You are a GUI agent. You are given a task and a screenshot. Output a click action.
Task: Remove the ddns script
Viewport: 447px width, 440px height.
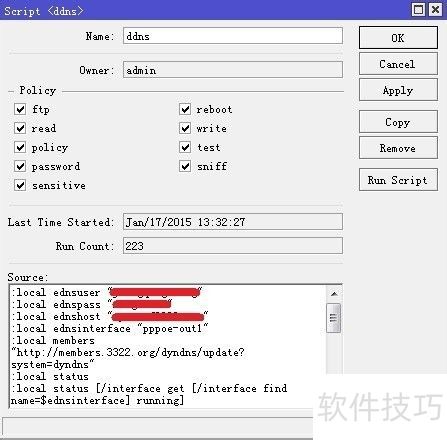pyautogui.click(x=398, y=148)
